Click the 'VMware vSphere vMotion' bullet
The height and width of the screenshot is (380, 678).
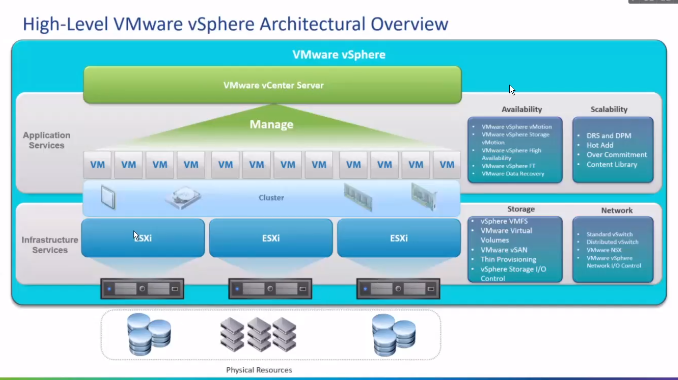click(517, 127)
